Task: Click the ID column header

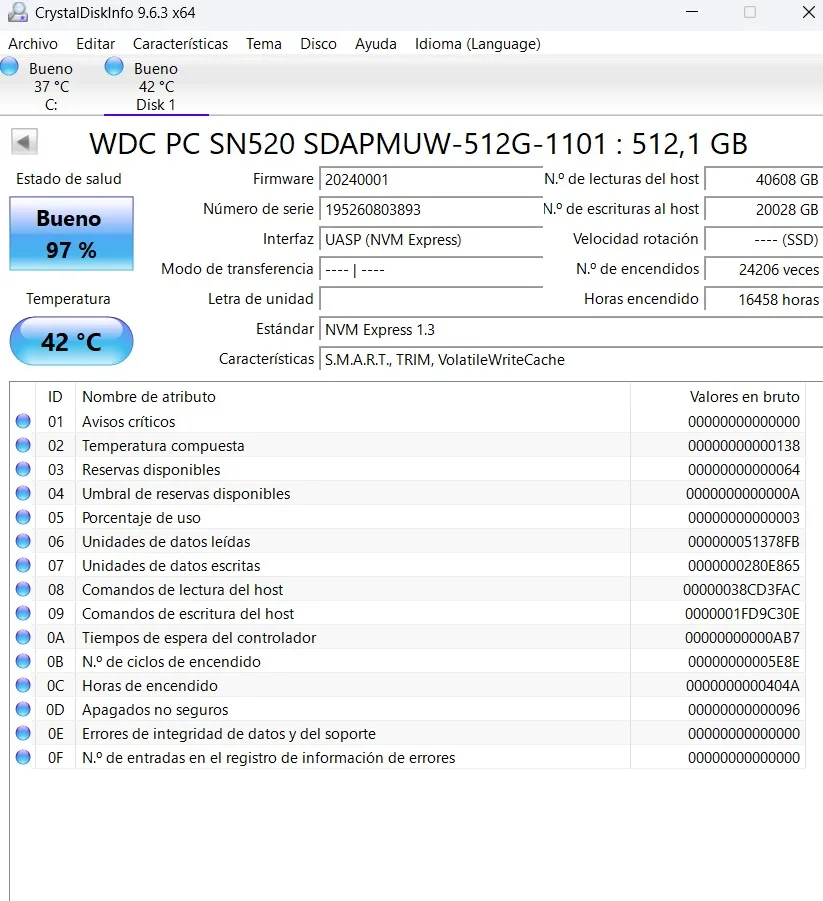Action: pos(55,396)
